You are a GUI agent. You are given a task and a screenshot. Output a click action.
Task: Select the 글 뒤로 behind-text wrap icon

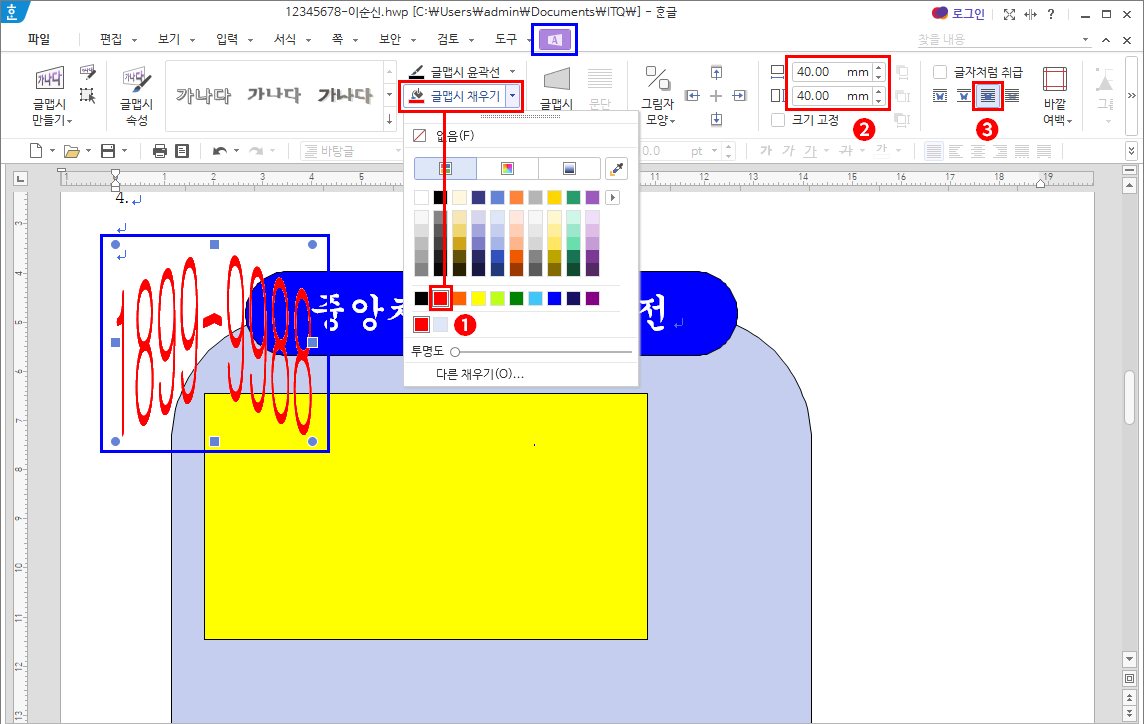1012,96
